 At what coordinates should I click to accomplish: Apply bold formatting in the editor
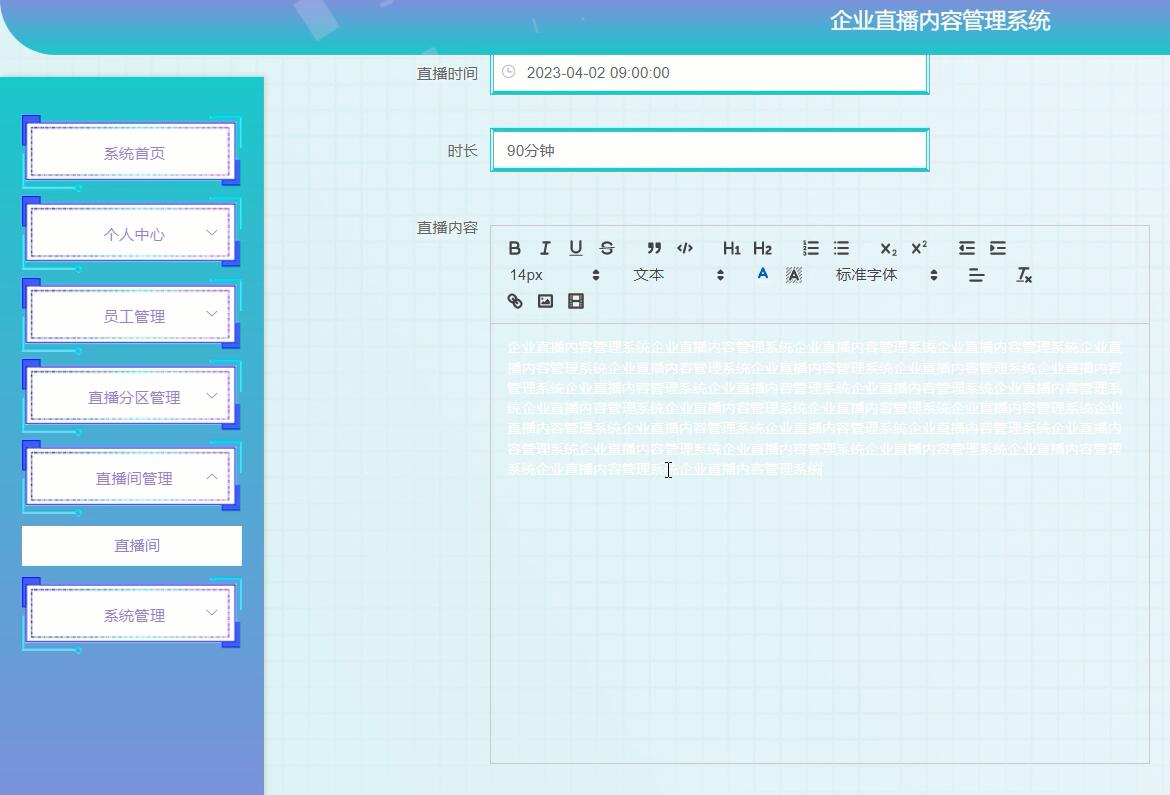click(x=515, y=248)
